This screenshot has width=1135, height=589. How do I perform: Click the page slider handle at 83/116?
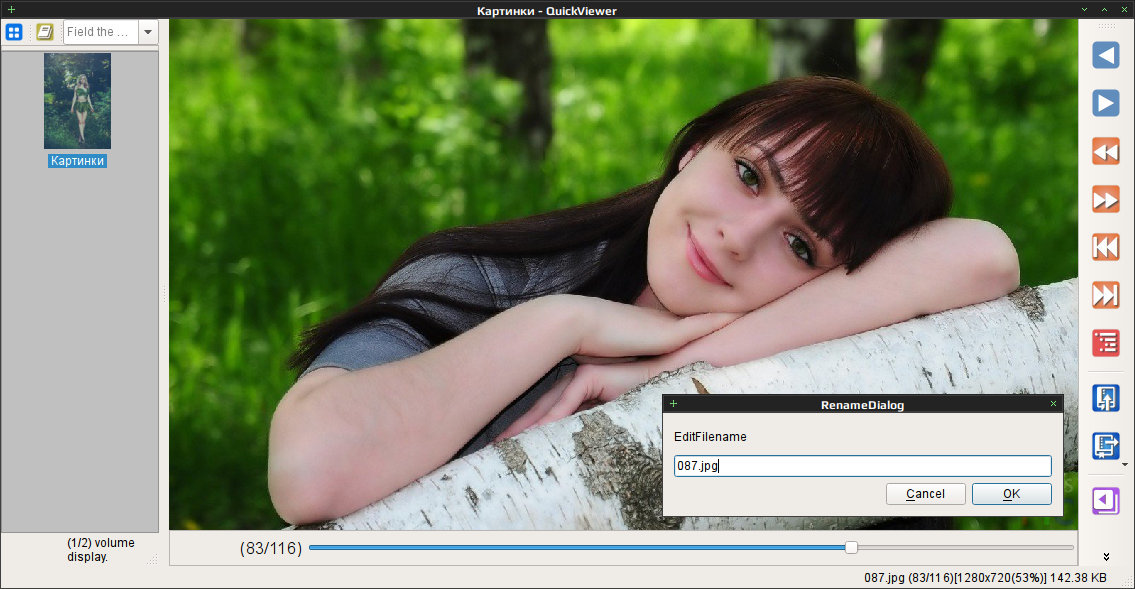[851, 548]
